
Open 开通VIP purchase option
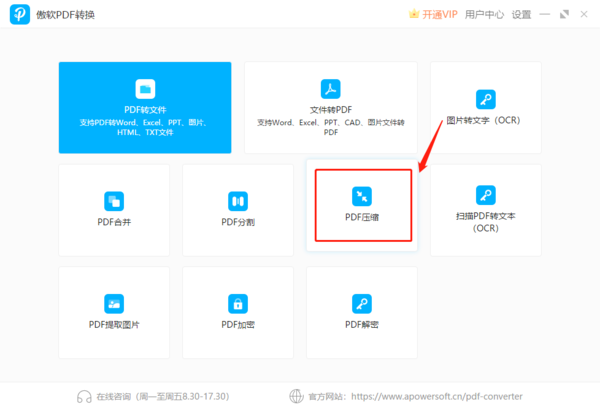pyautogui.click(x=440, y=15)
